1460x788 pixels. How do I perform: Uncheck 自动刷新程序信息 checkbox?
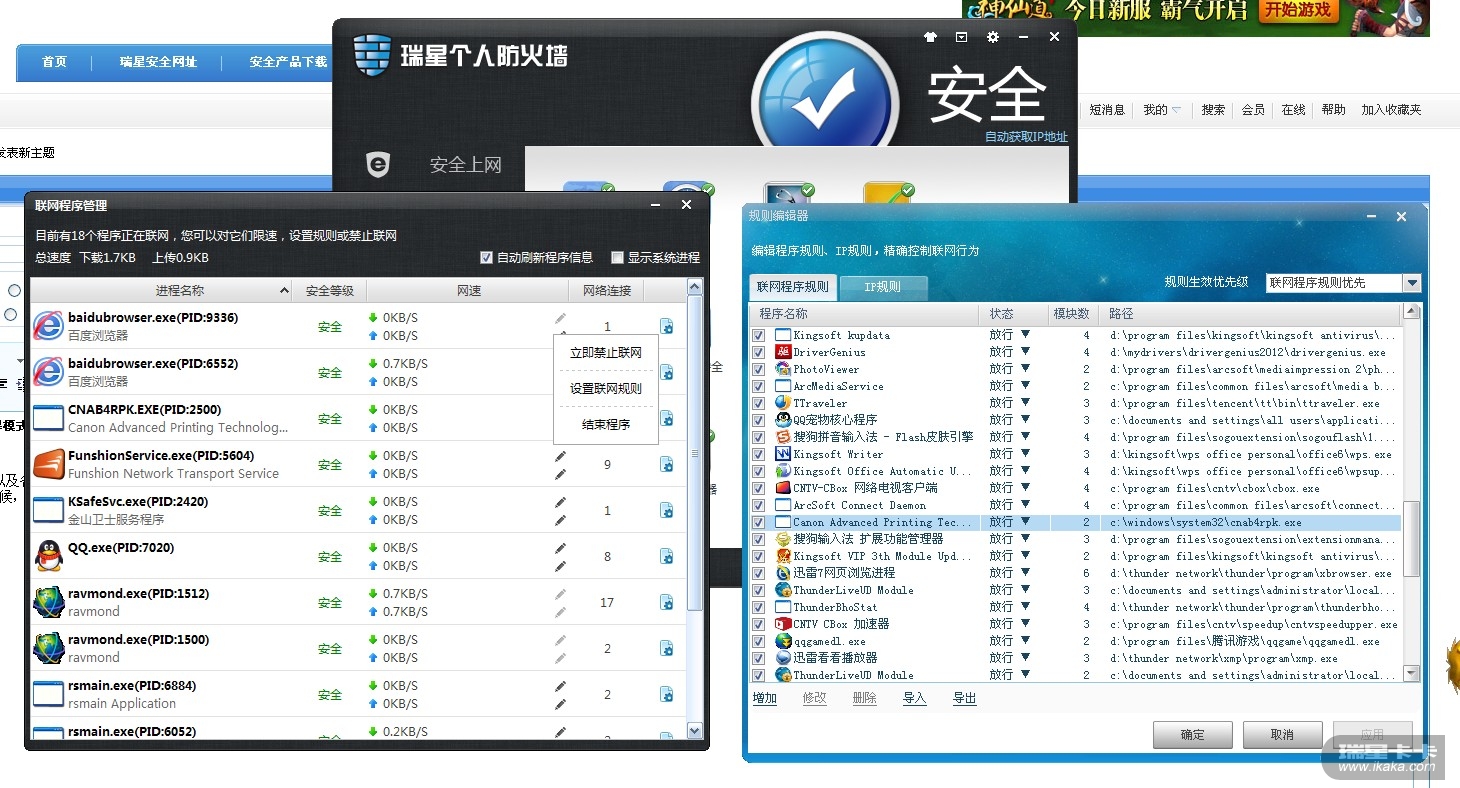[487, 257]
